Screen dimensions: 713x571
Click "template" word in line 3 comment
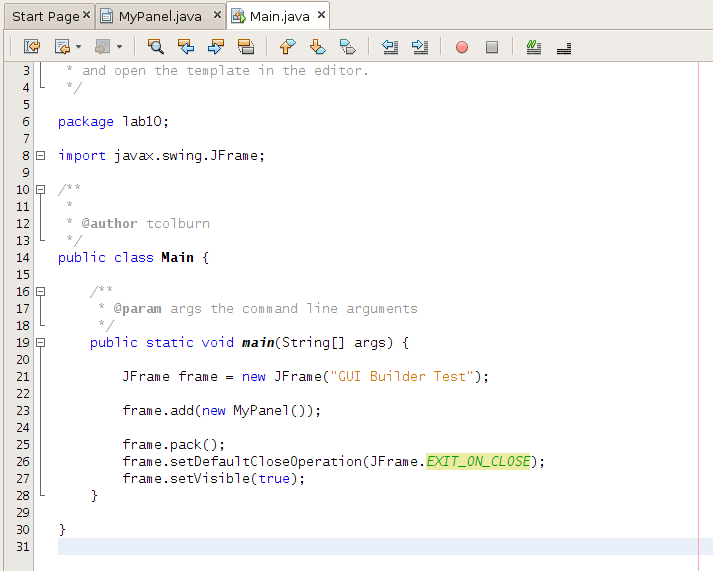tap(218, 70)
